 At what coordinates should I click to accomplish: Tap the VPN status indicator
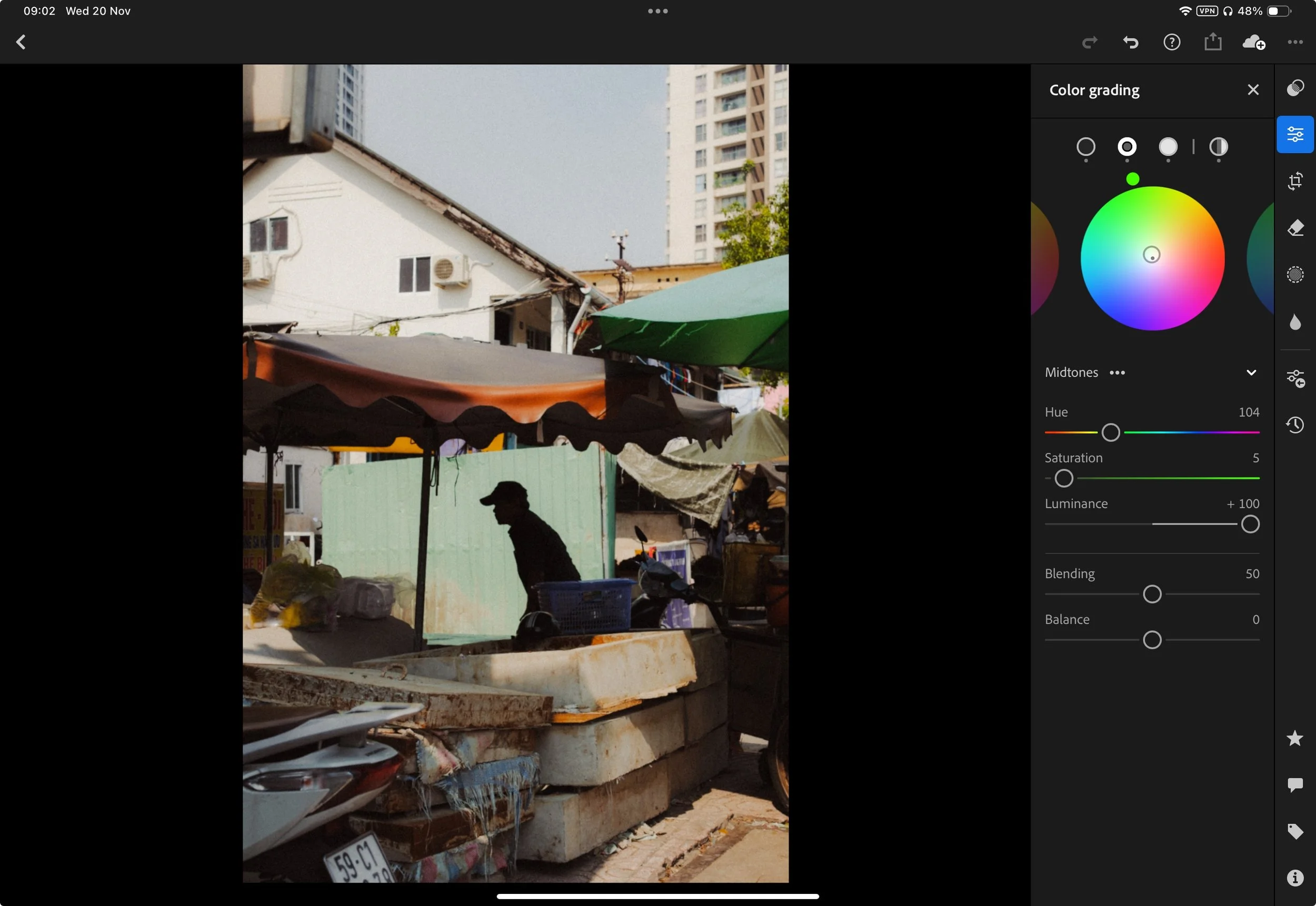tap(1207, 11)
